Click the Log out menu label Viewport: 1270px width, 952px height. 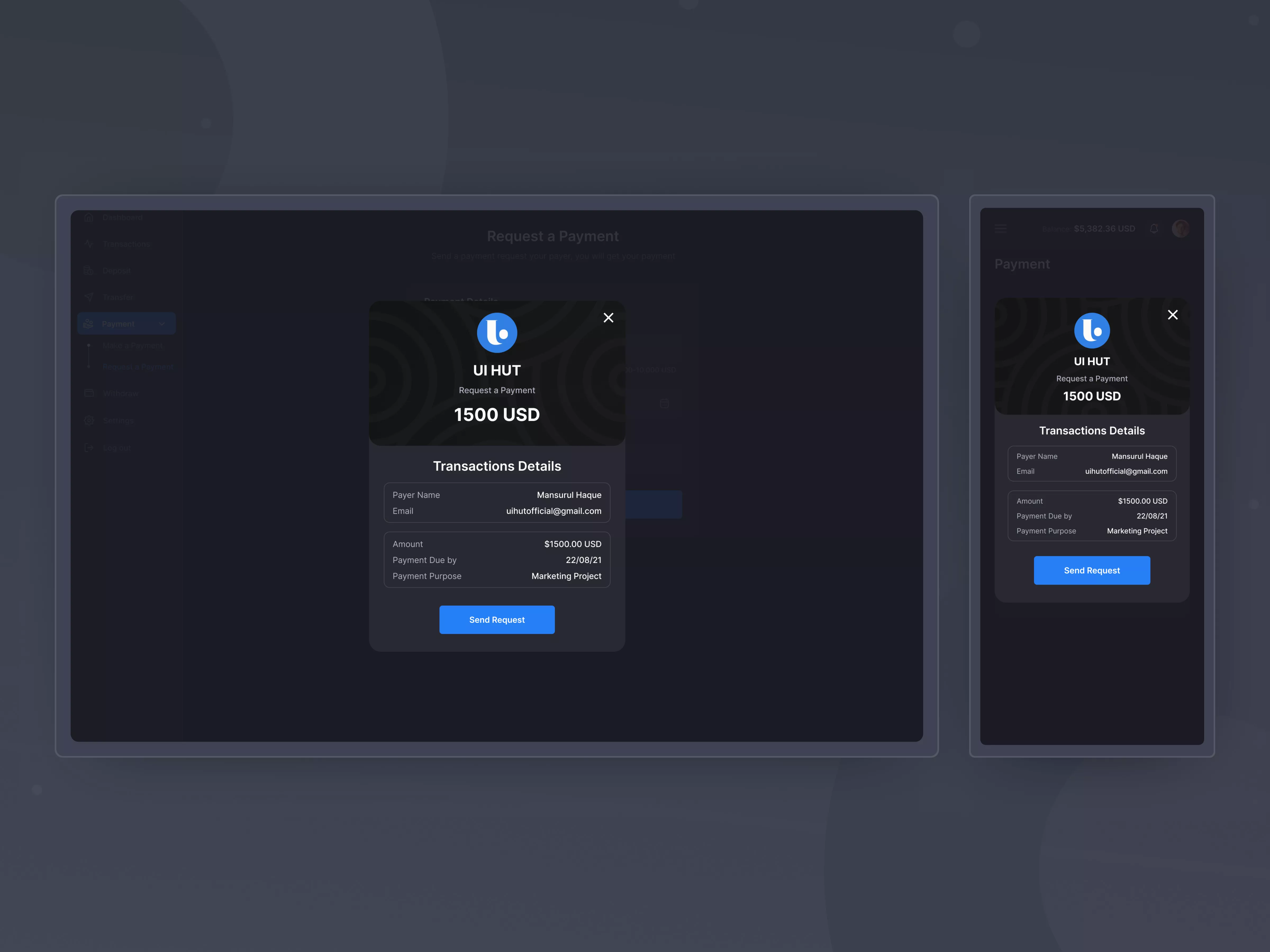click(x=117, y=448)
